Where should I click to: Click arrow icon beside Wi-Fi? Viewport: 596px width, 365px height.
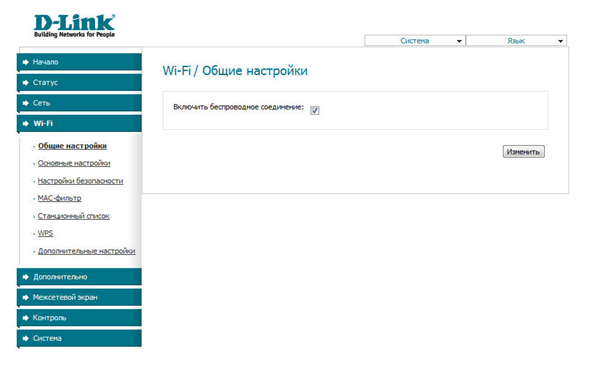coord(25,124)
